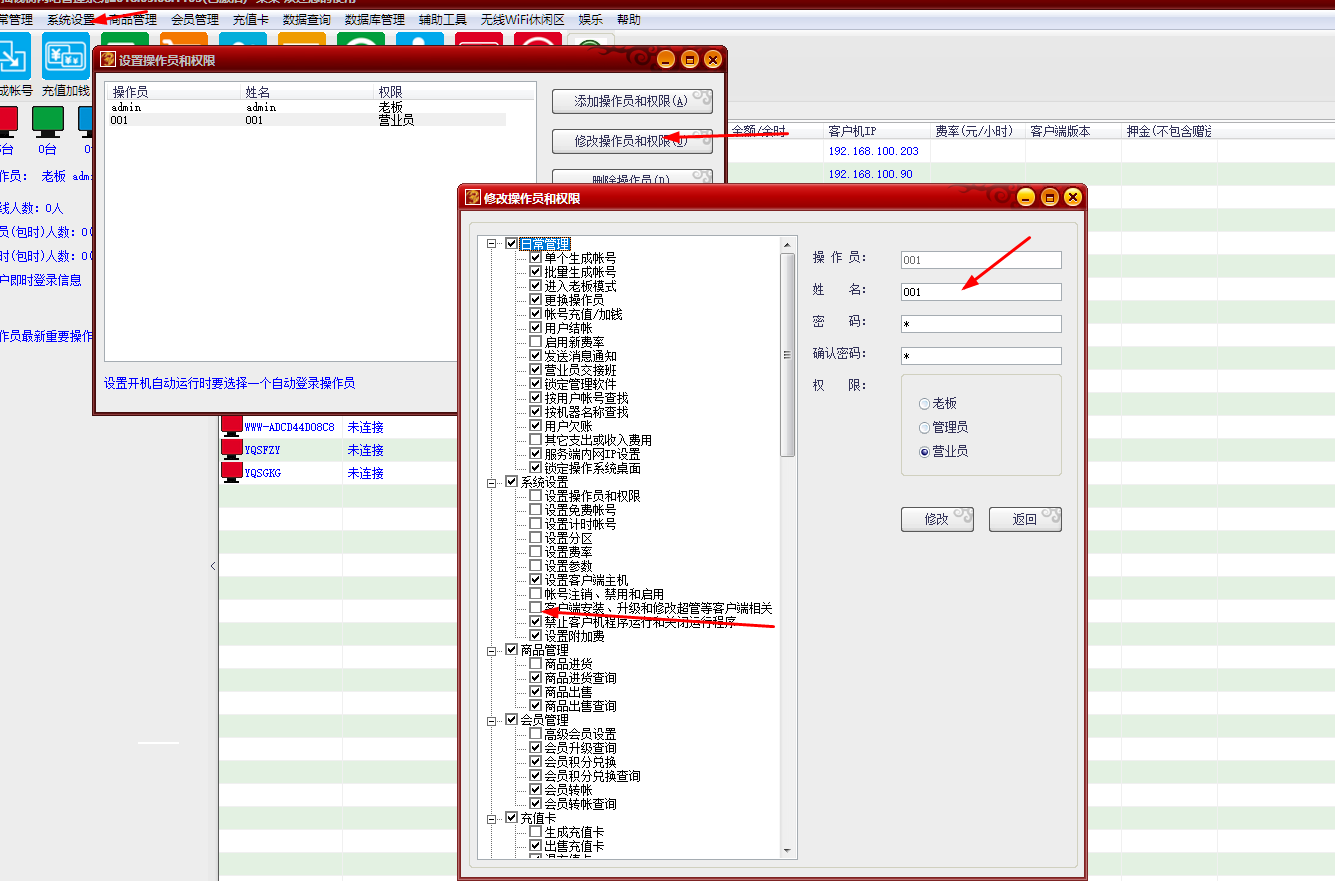Click the tree scrollbar down arrow
Screen dimensions: 1335x881
coord(788,850)
